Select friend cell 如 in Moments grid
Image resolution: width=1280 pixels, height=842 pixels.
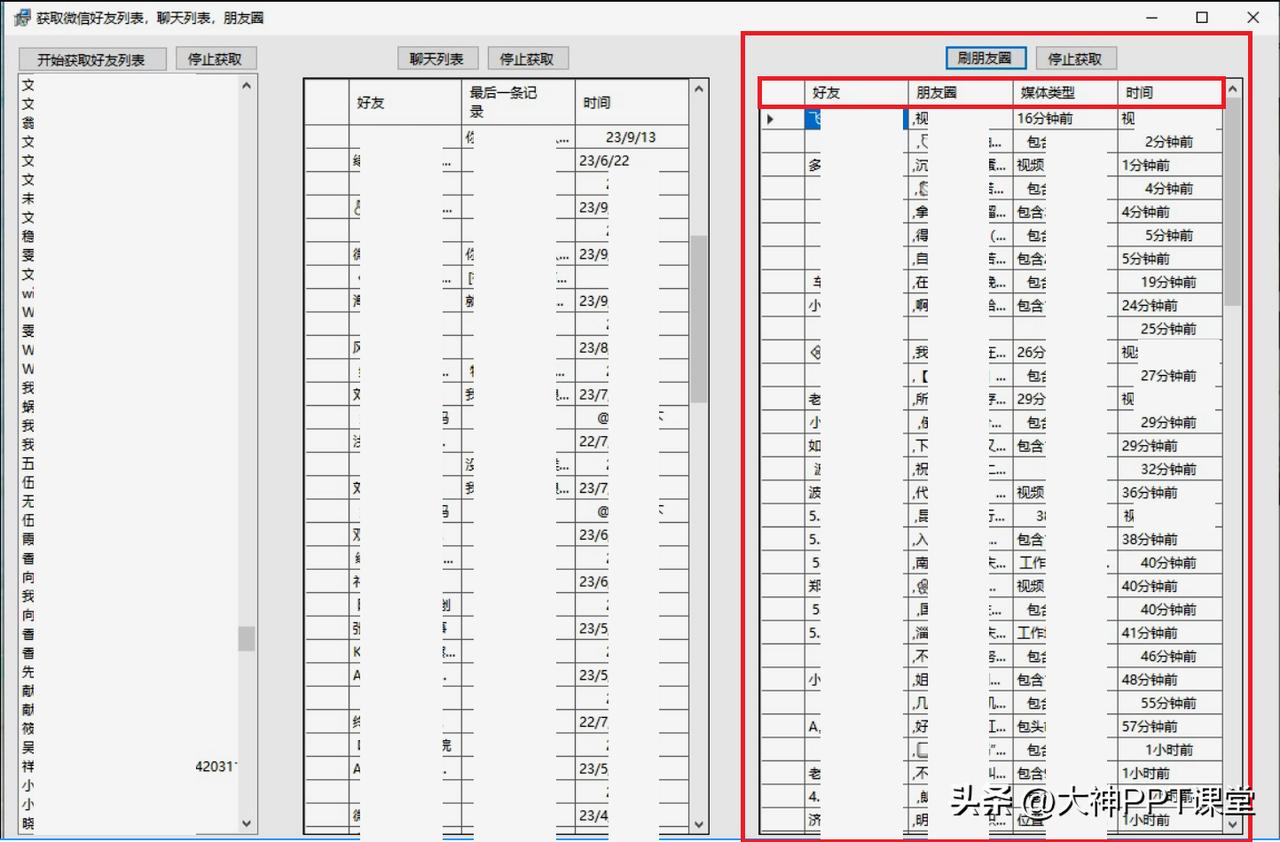coord(856,446)
